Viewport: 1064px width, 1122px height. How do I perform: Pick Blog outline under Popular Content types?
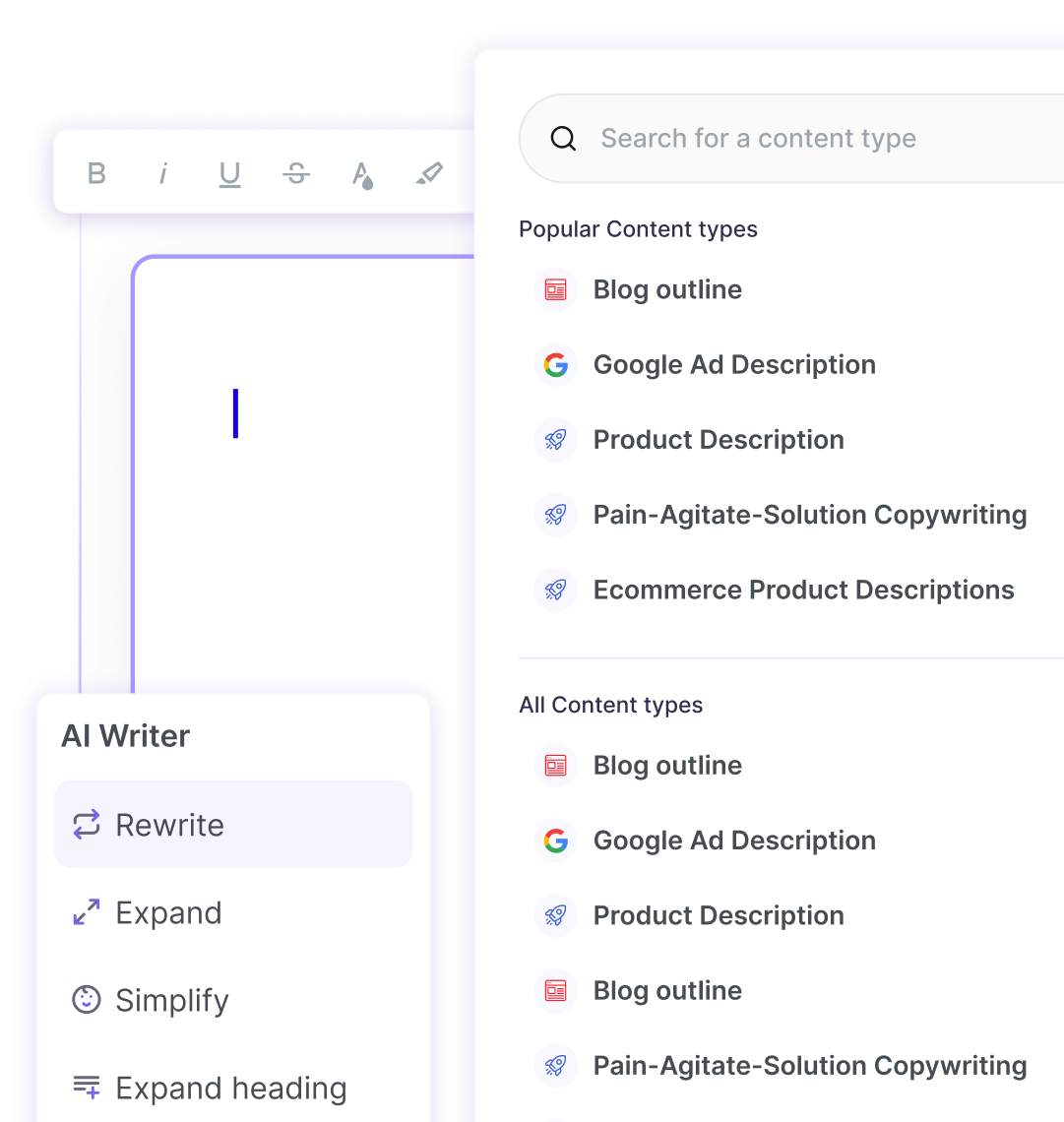point(667,290)
